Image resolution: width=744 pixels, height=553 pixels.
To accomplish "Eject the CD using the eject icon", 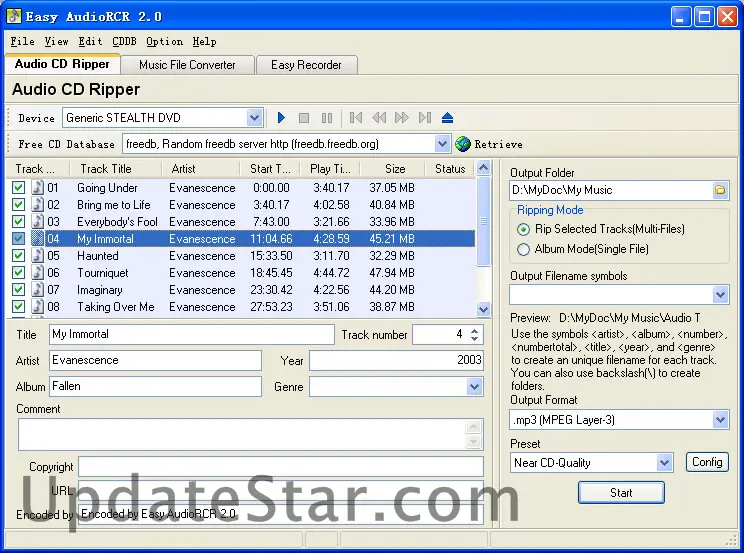I will click(448, 118).
